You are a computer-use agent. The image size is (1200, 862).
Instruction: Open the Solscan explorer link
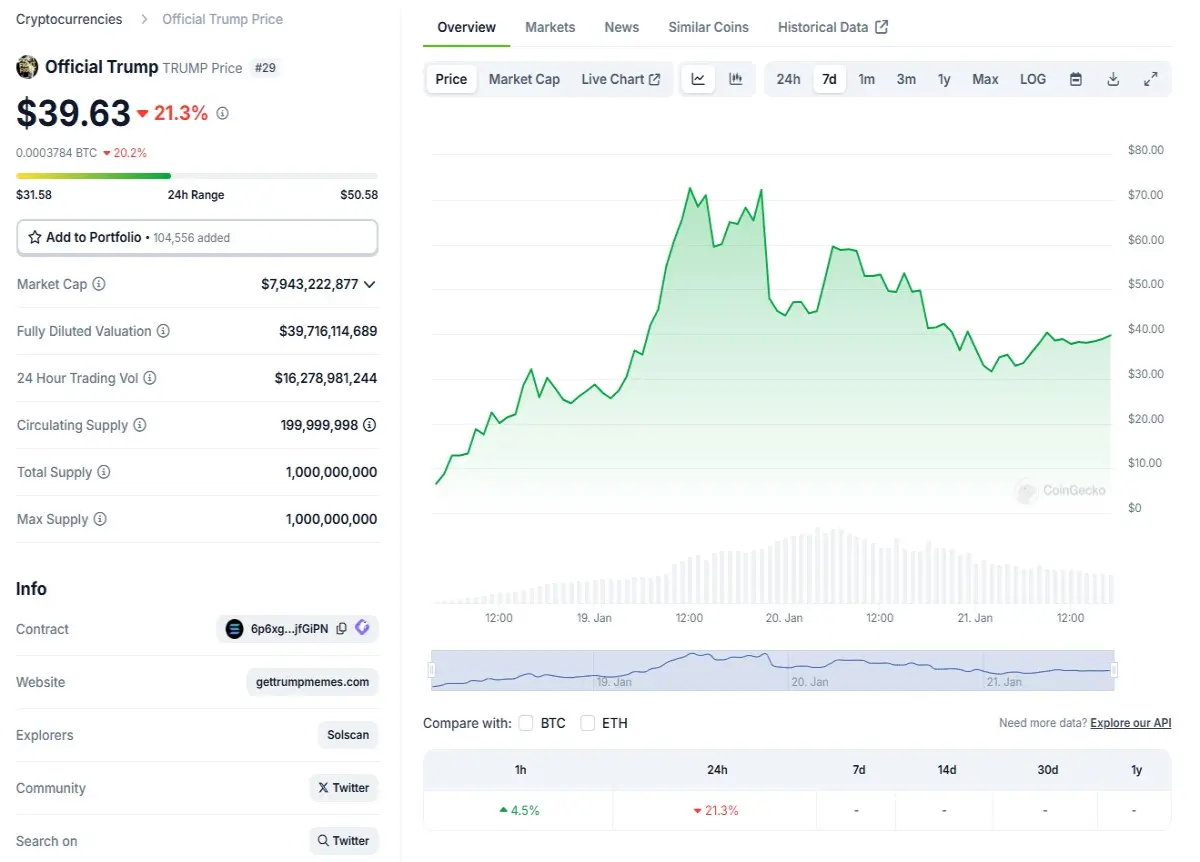pyautogui.click(x=348, y=735)
